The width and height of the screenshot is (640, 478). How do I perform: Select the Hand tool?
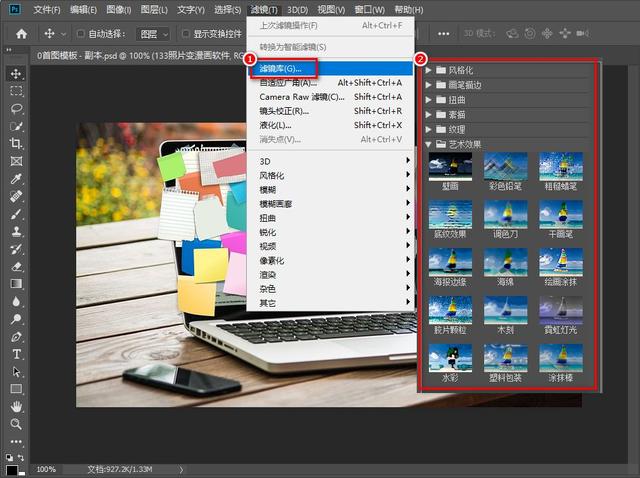click(16, 406)
